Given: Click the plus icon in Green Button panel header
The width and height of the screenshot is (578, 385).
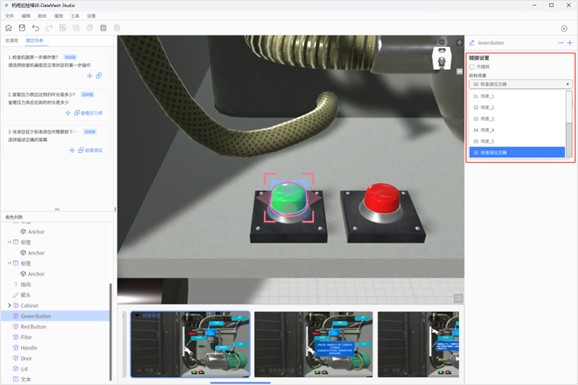Looking at the screenshot, I should click(570, 43).
